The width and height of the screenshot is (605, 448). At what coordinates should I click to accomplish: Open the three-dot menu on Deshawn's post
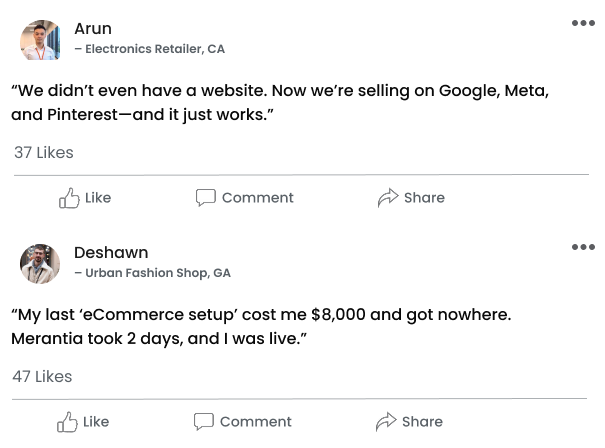pyautogui.click(x=583, y=248)
